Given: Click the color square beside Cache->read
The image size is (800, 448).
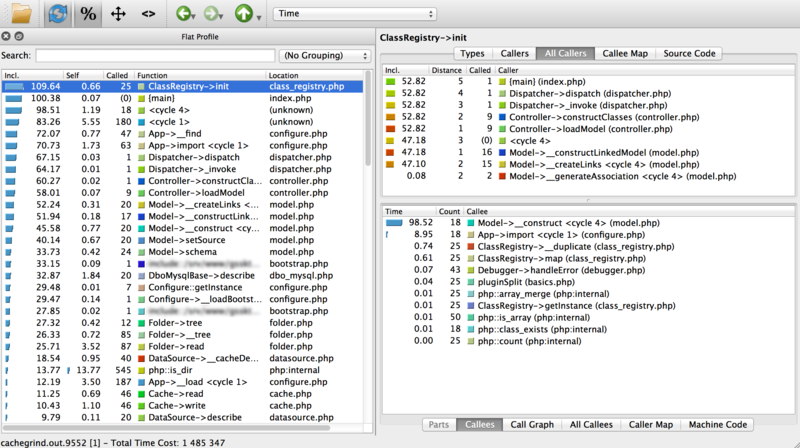Looking at the screenshot, I should click(x=142, y=394).
